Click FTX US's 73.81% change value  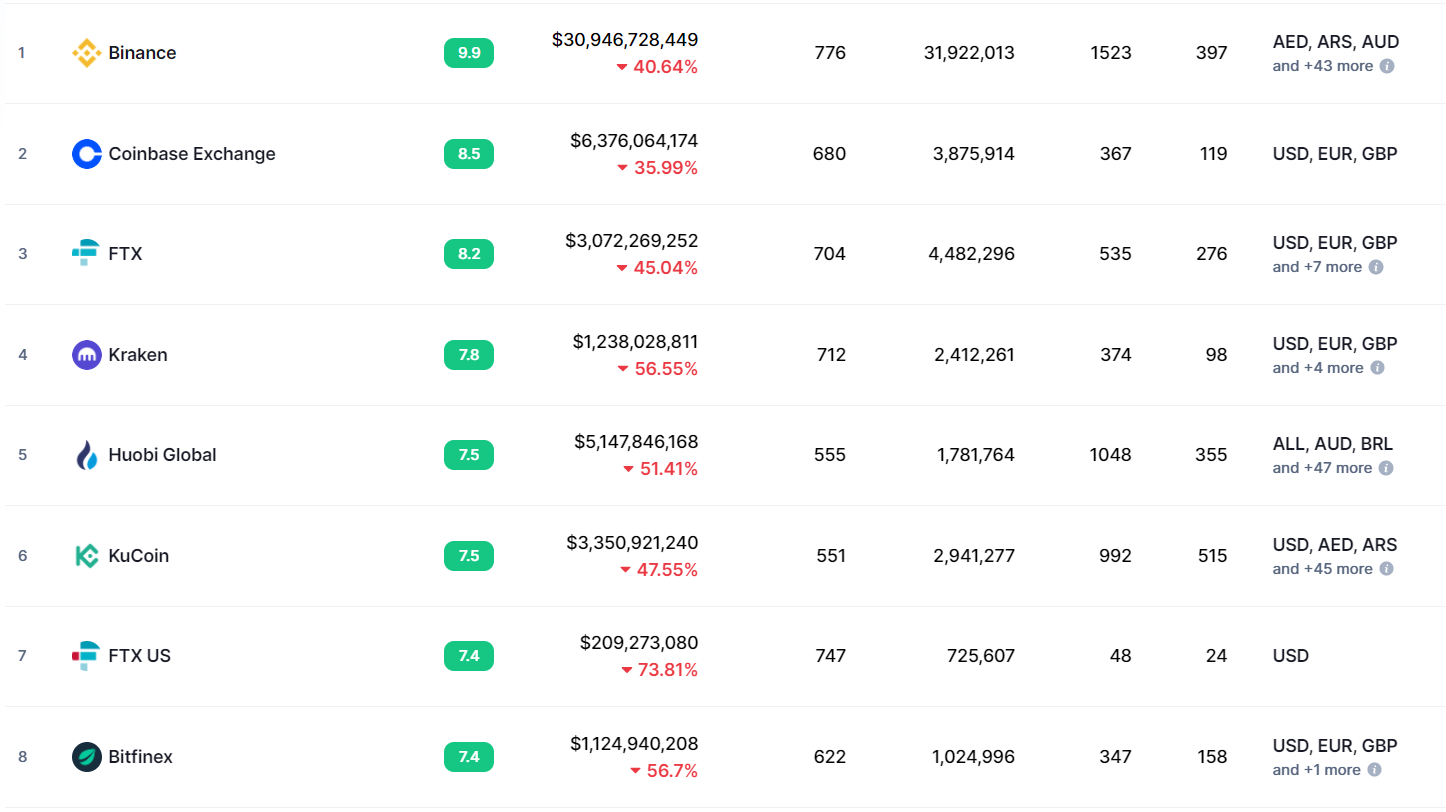click(667, 670)
